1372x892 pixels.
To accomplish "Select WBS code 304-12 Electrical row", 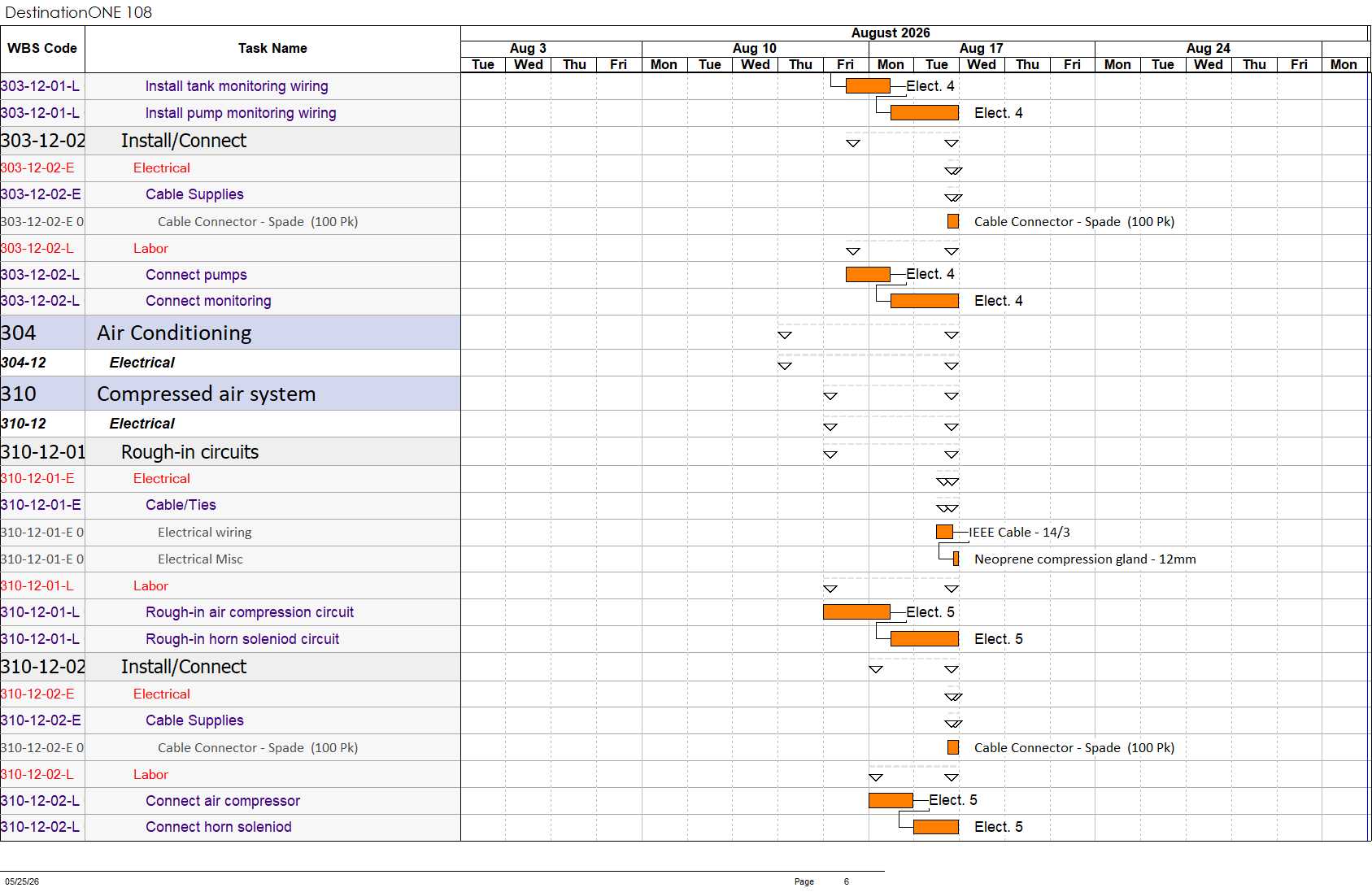I will tap(230, 363).
